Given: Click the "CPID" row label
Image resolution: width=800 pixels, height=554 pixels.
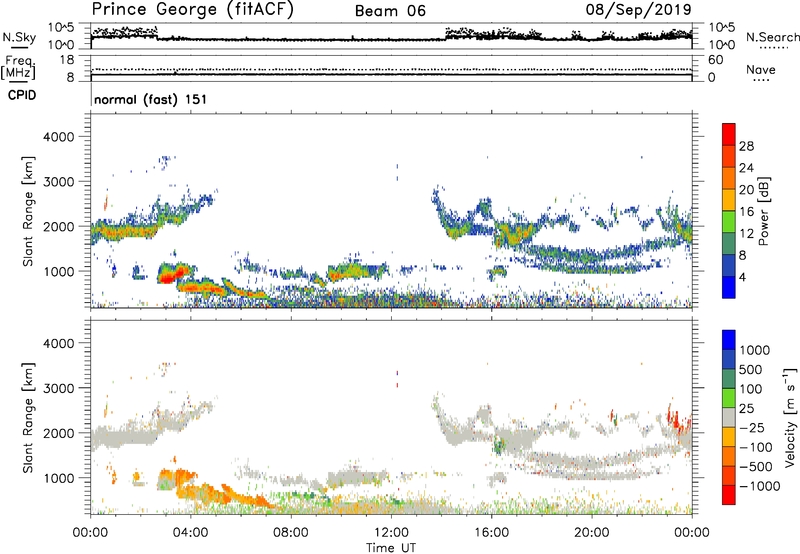Looking at the screenshot, I should 22,95.
